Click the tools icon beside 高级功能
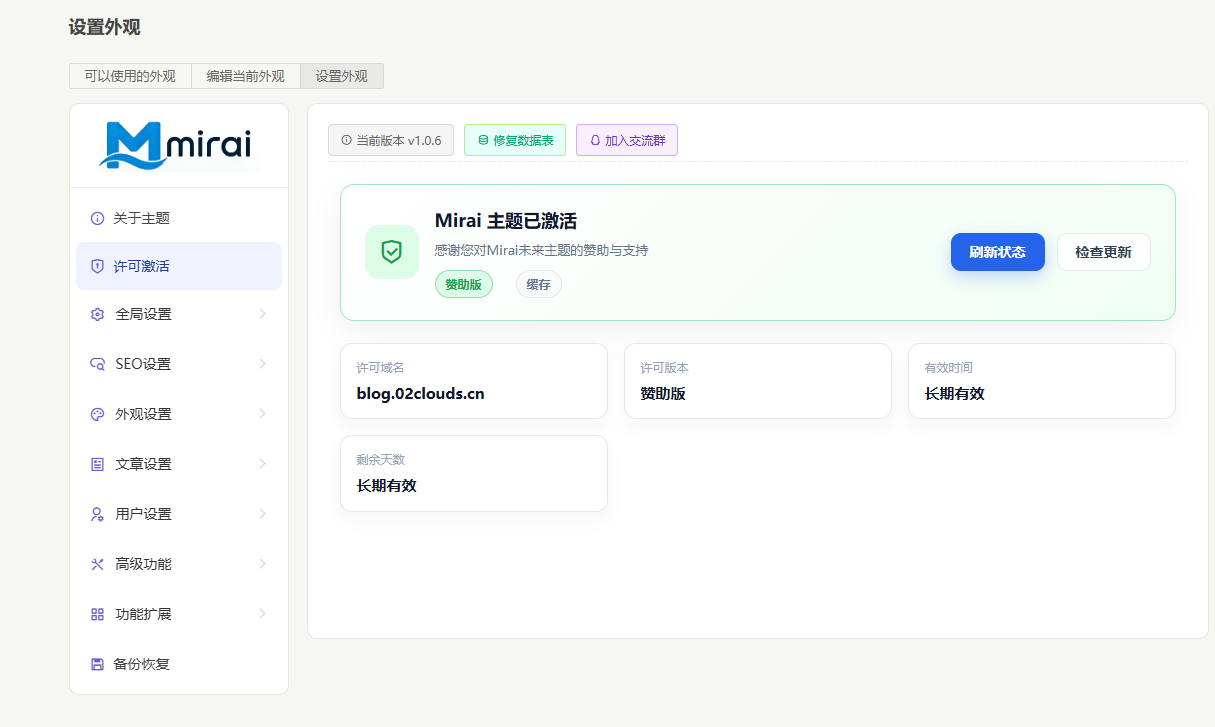Viewport: 1215px width, 727px height. point(97,564)
